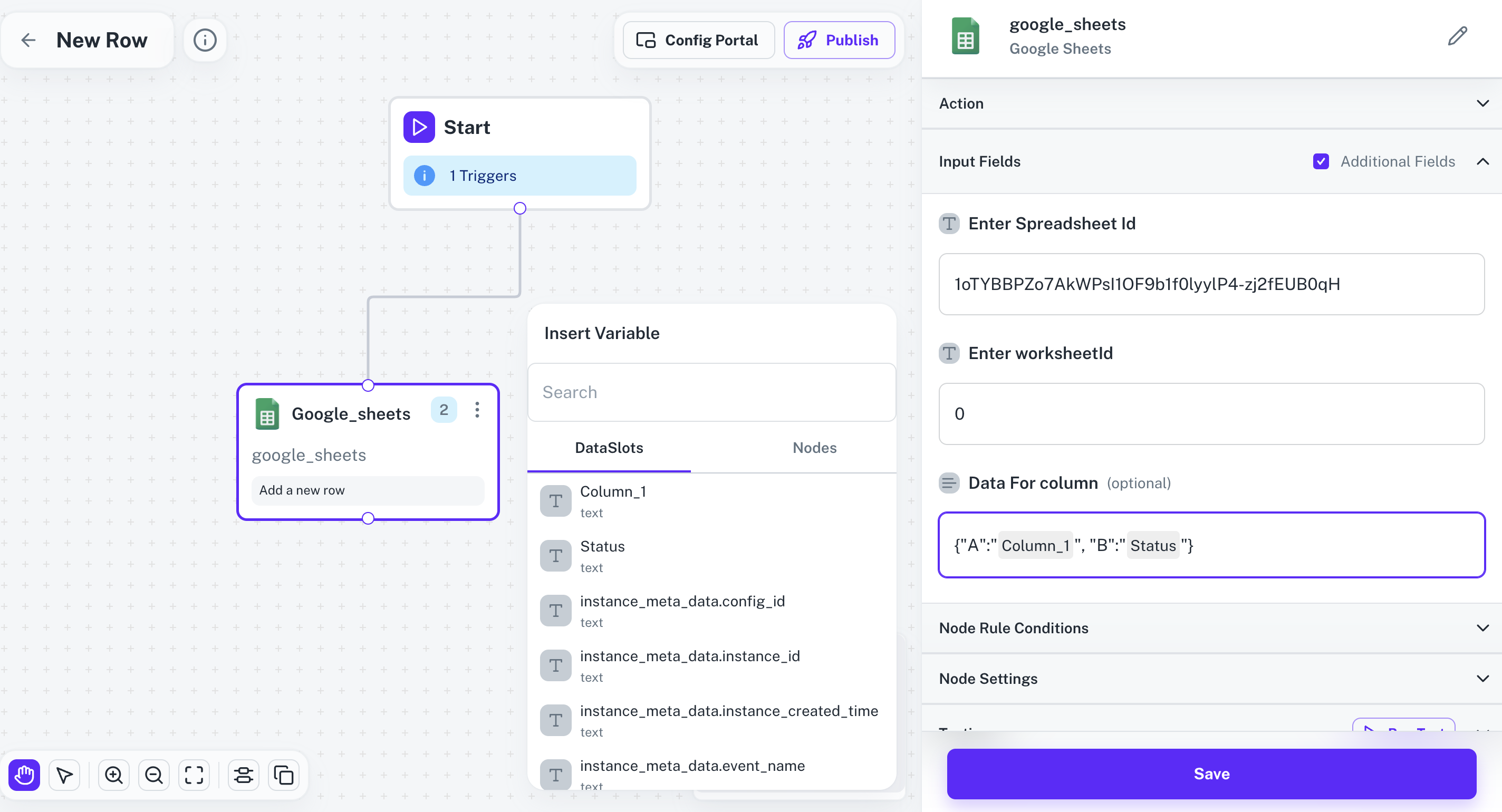This screenshot has width=1502, height=812.
Task: Select the pointer selection tool
Action: pyautogui.click(x=64, y=775)
